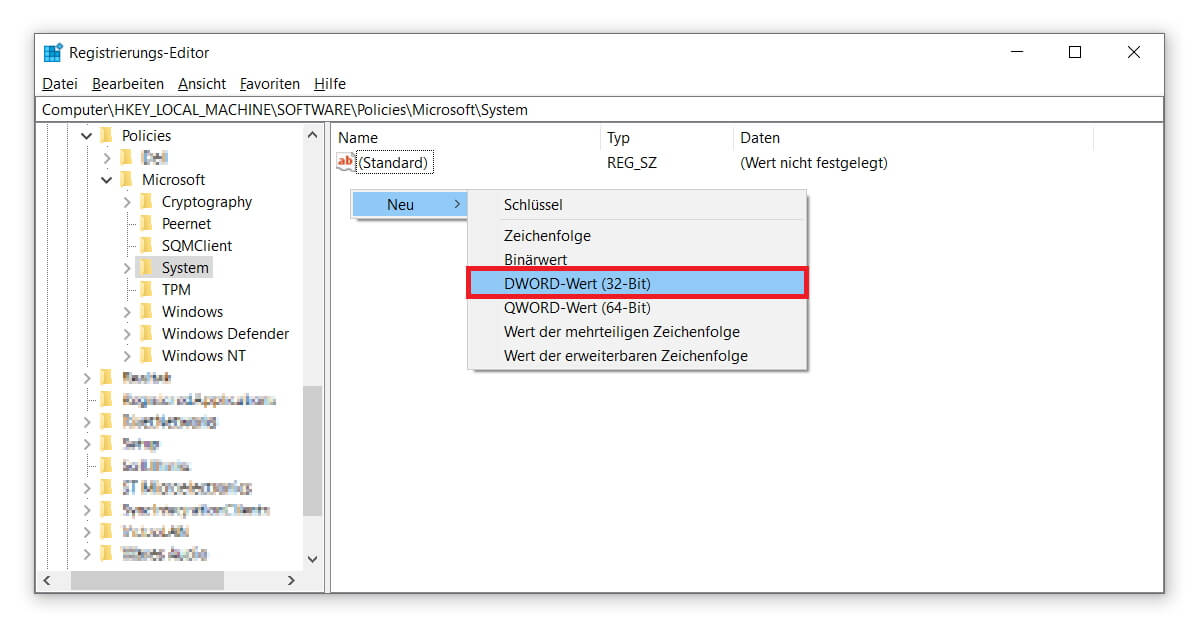Collapse the Microsoft tree node
This screenshot has width=1200, height=630.
pyautogui.click(x=107, y=180)
